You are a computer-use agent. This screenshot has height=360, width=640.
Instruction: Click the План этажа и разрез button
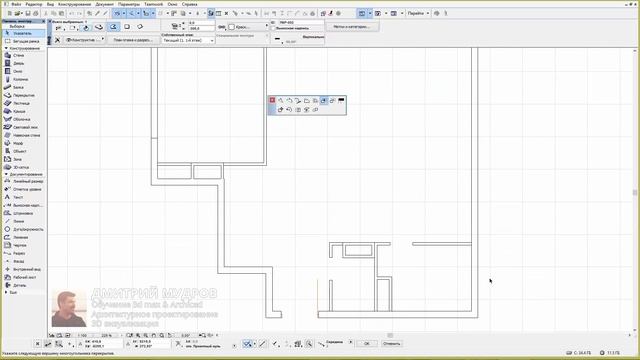coord(133,40)
